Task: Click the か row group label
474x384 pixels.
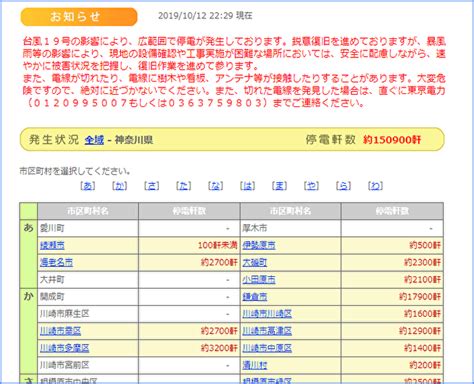Action: (x=28, y=296)
